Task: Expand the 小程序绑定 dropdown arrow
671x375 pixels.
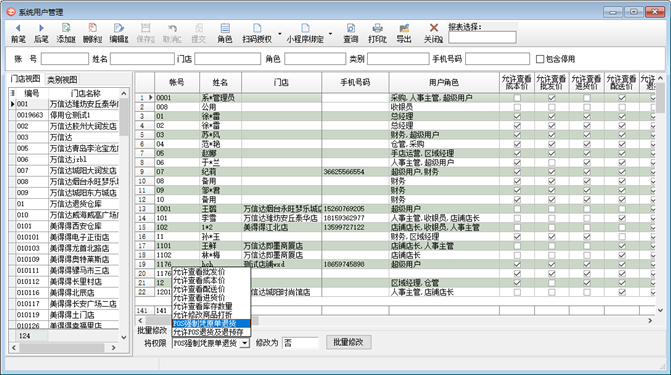Action: pos(330,33)
